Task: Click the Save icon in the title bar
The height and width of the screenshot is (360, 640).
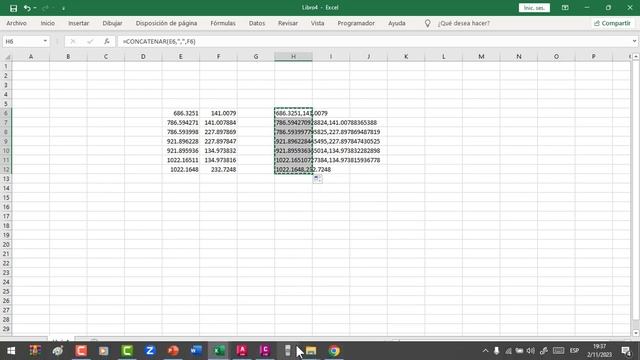Action: click(13, 8)
